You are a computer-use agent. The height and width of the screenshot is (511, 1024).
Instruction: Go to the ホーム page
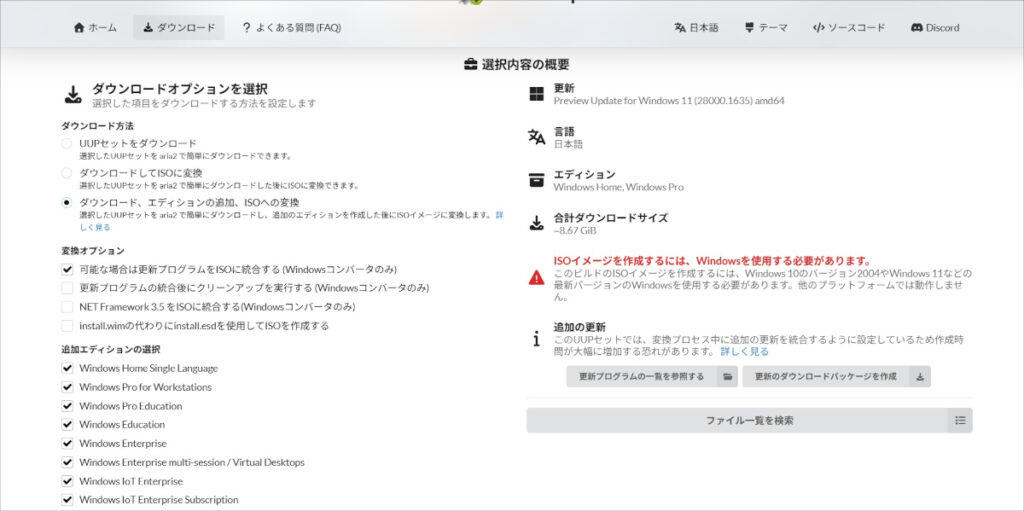click(95, 28)
